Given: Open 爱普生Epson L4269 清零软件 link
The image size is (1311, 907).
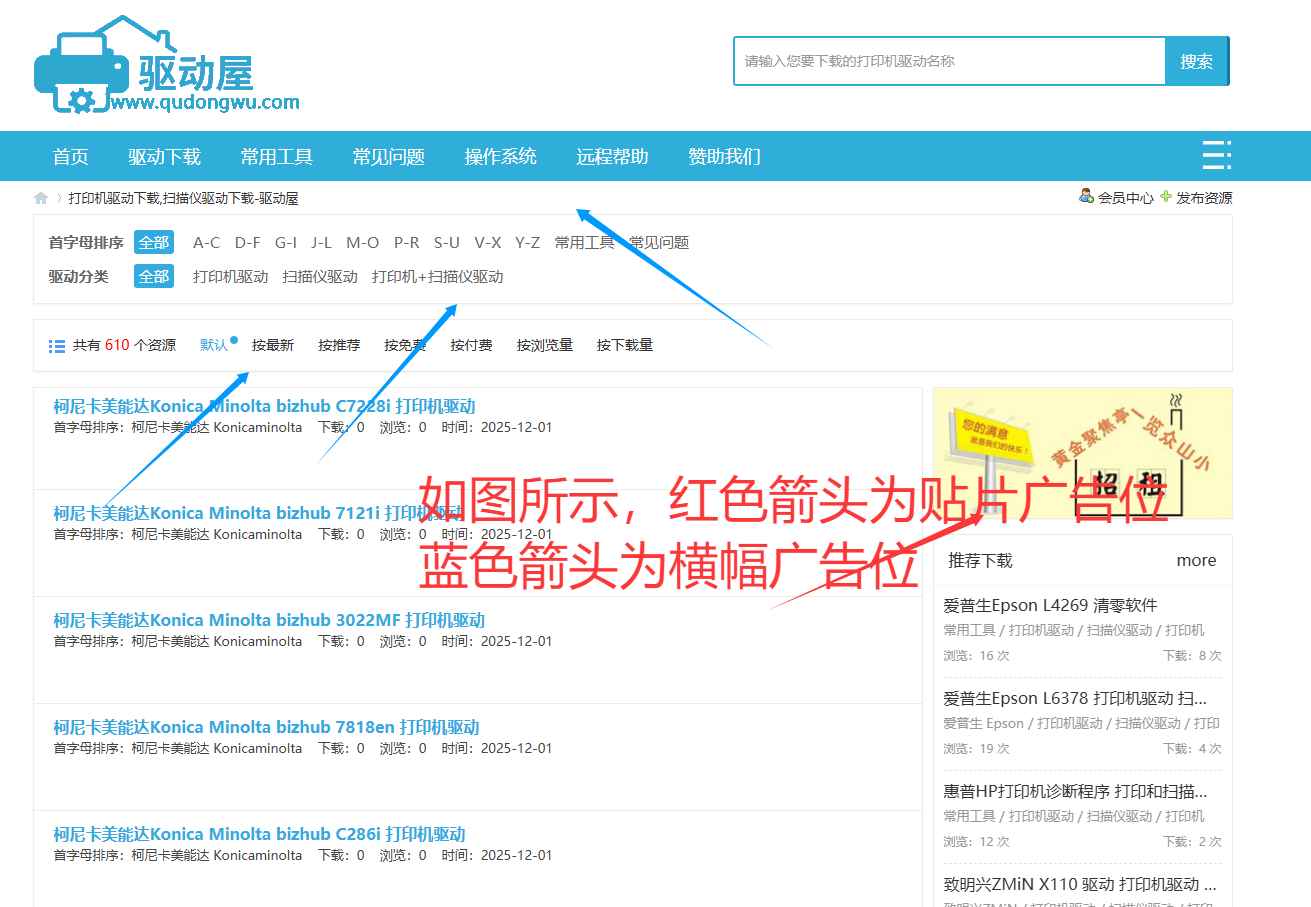Looking at the screenshot, I should pyautogui.click(x=1051, y=605).
